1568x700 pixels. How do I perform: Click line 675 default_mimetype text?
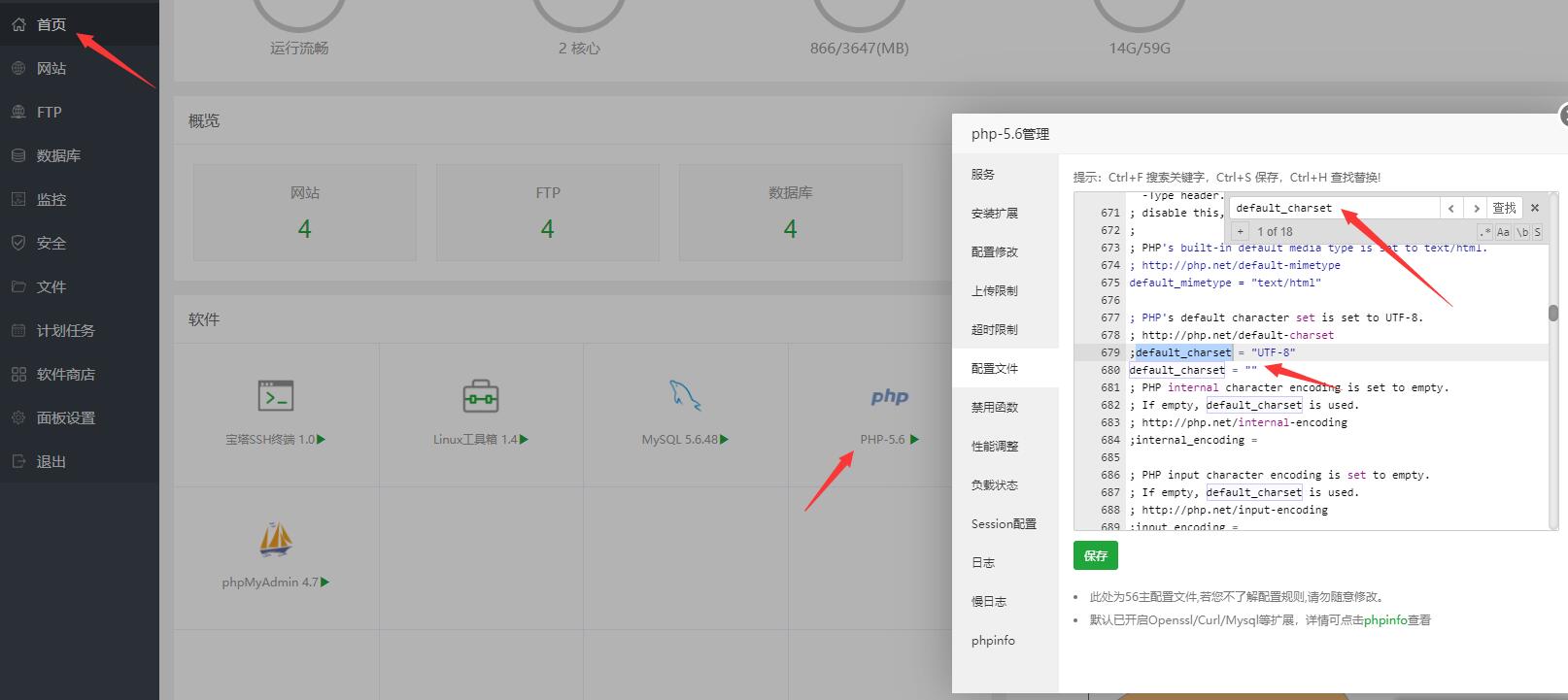tap(1225, 283)
